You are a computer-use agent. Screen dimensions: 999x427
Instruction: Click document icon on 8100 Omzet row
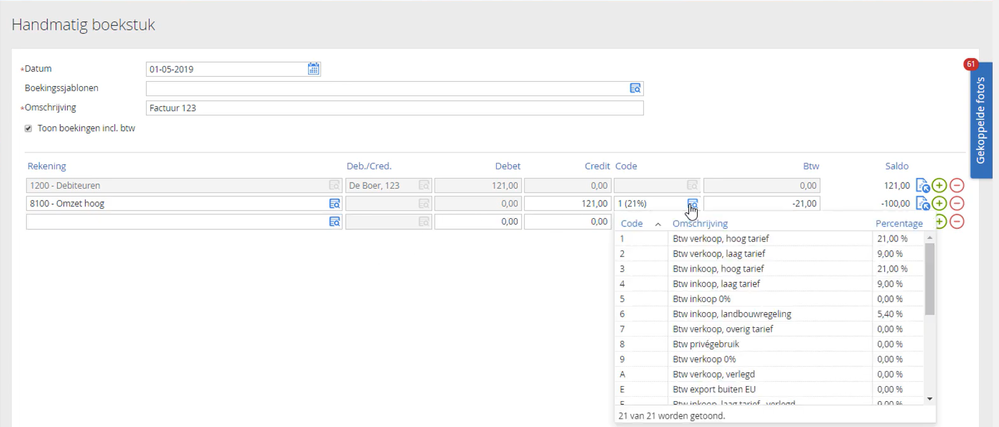click(923, 203)
